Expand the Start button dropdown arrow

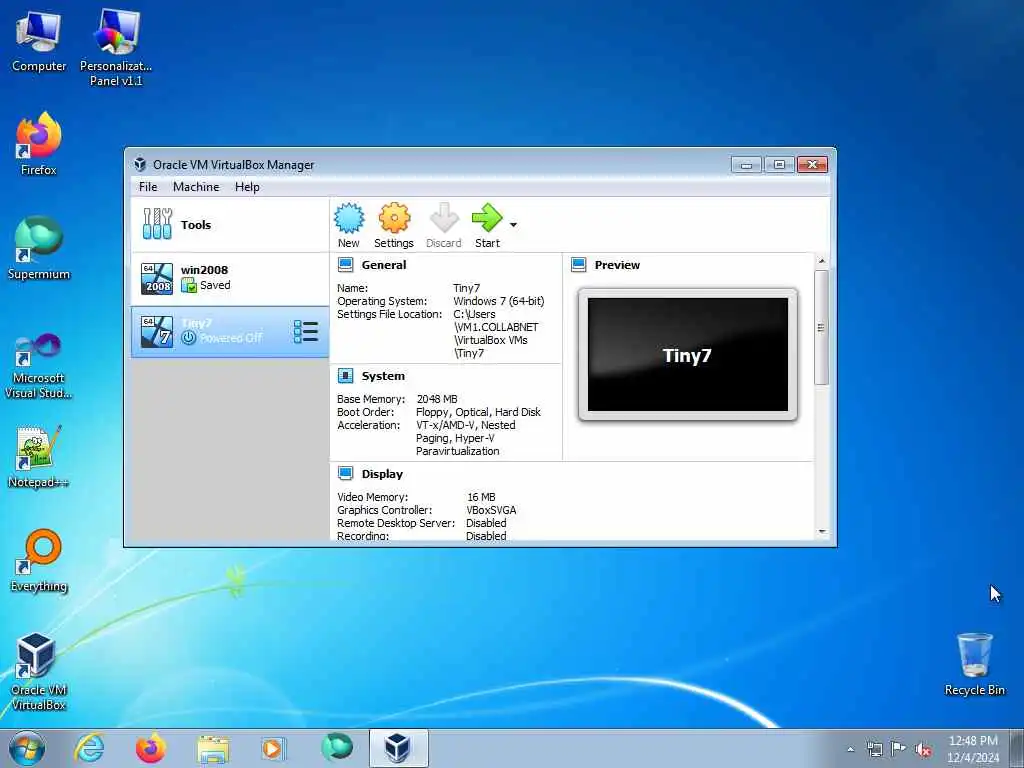click(513, 225)
